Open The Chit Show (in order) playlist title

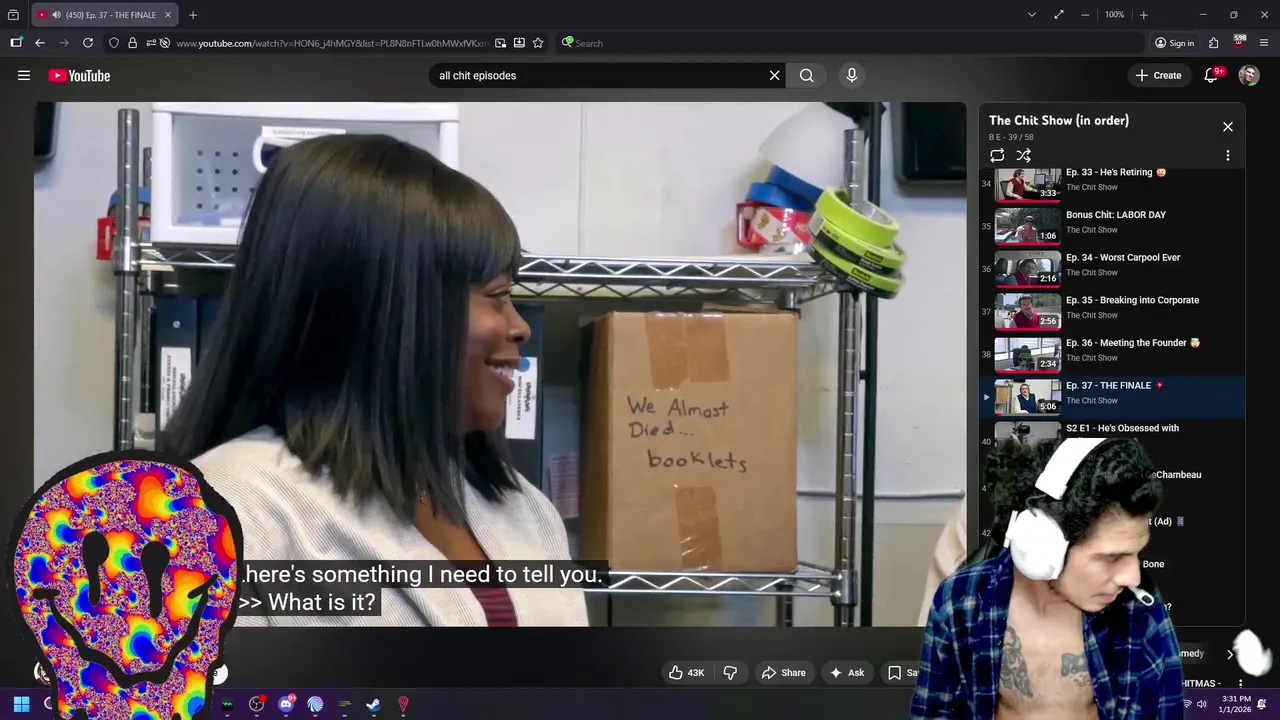pos(1059,120)
